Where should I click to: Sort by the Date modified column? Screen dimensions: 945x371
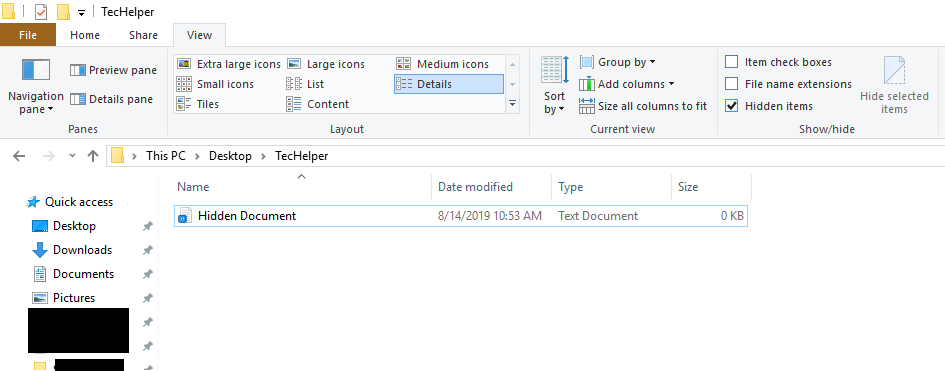pos(492,187)
